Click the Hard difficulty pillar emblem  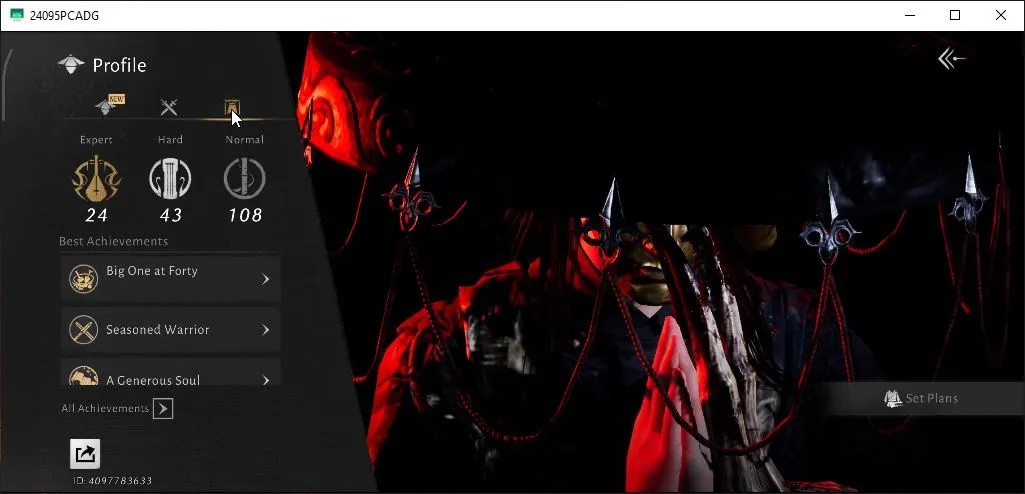point(170,179)
